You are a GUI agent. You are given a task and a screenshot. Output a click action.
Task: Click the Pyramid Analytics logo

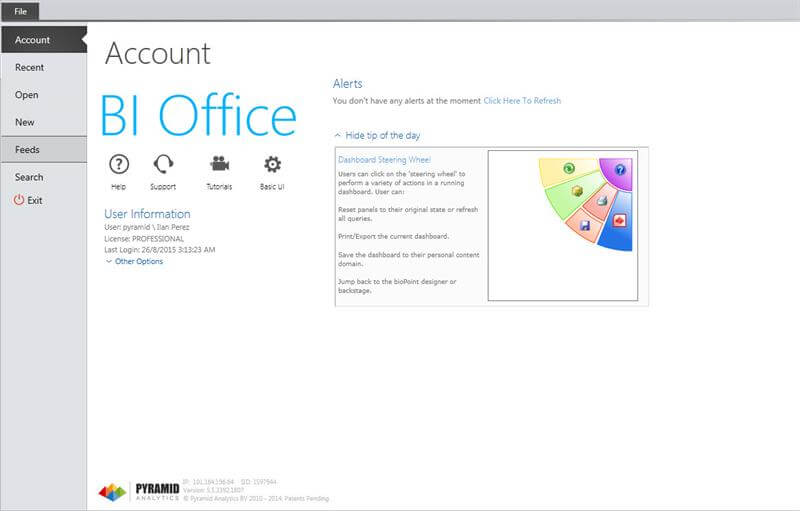click(x=139, y=492)
